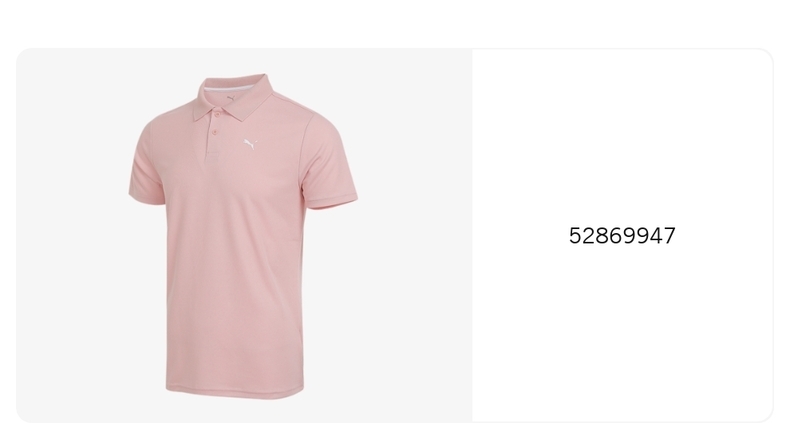The width and height of the screenshot is (790, 423).
Task: Click the white Puma logo on shirt chest
Action: pos(250,144)
